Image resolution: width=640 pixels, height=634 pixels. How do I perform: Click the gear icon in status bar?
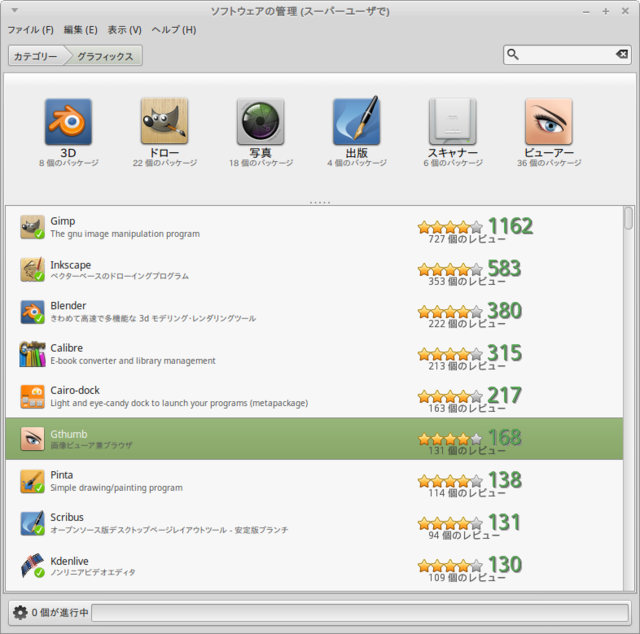click(20, 612)
